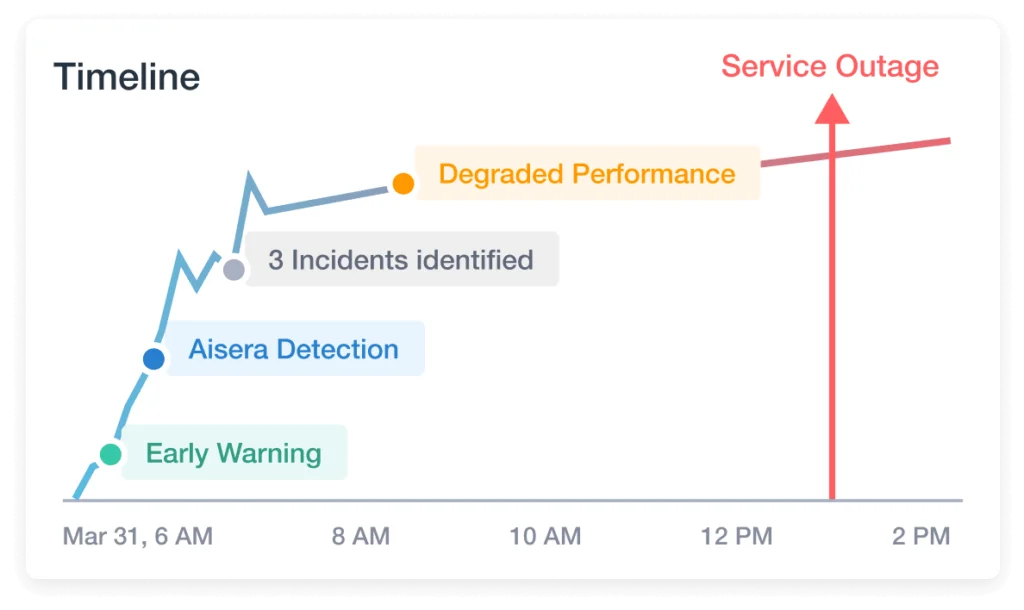Select the 2 PM axis label
1024x610 pixels.
pos(920,536)
